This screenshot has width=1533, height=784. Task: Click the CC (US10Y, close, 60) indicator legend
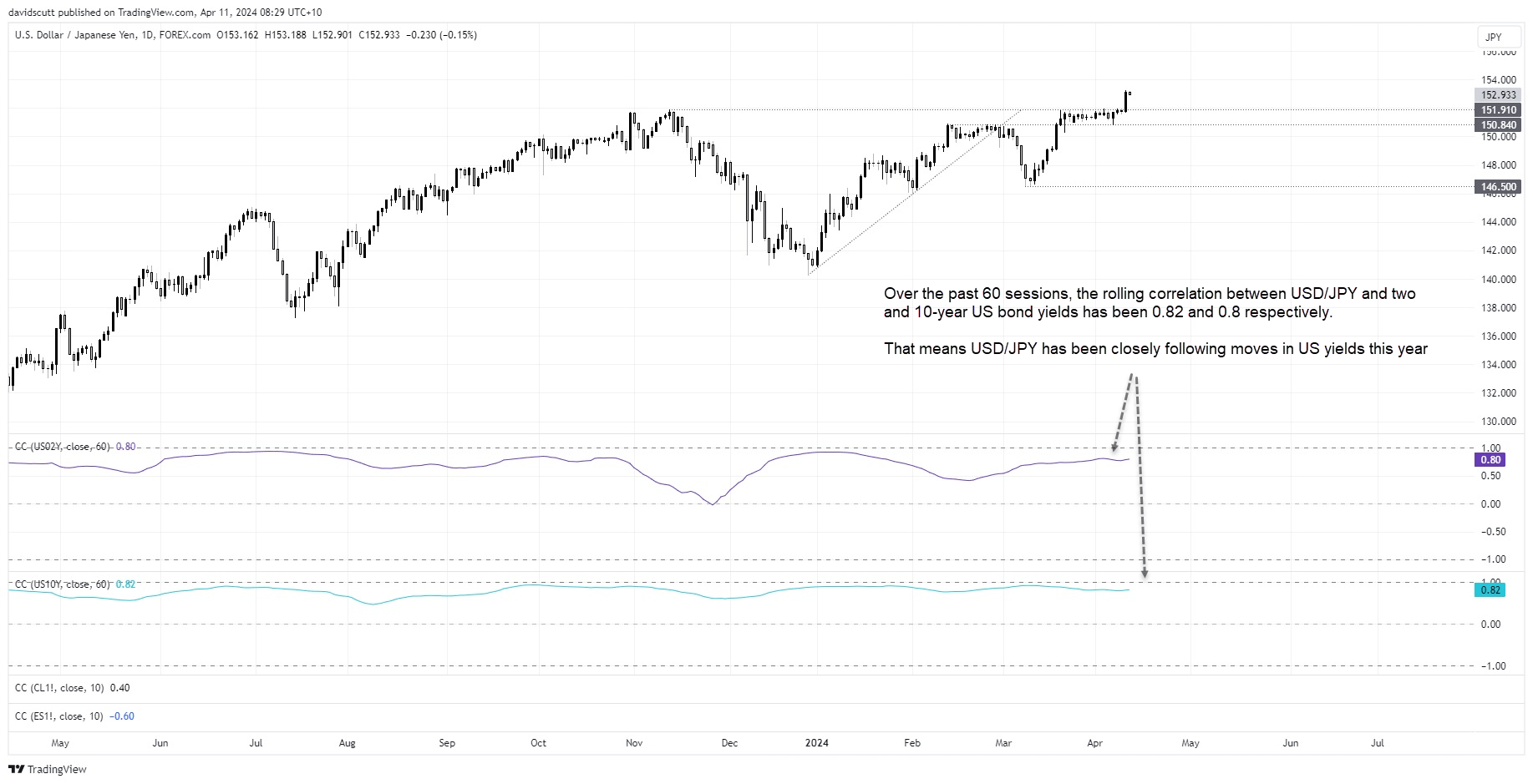click(x=63, y=584)
